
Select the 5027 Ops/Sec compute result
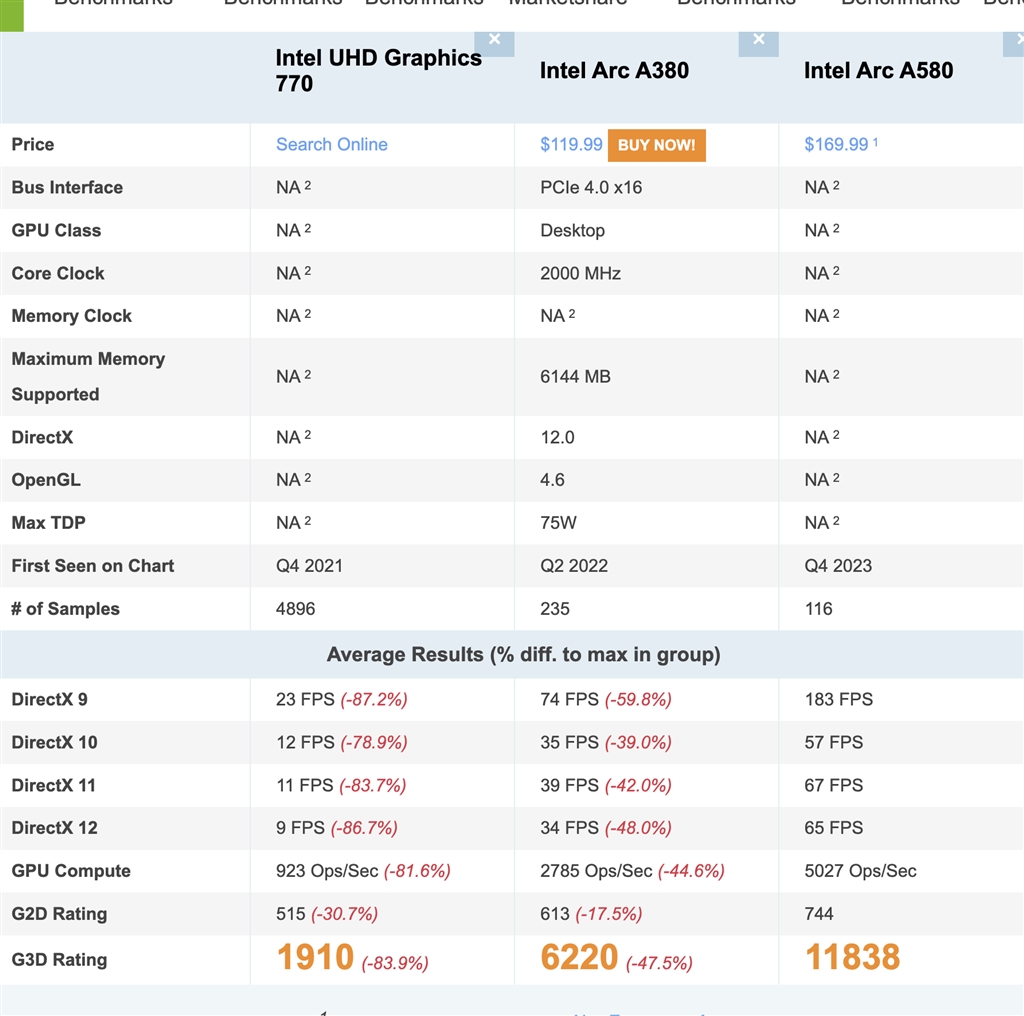pos(860,871)
